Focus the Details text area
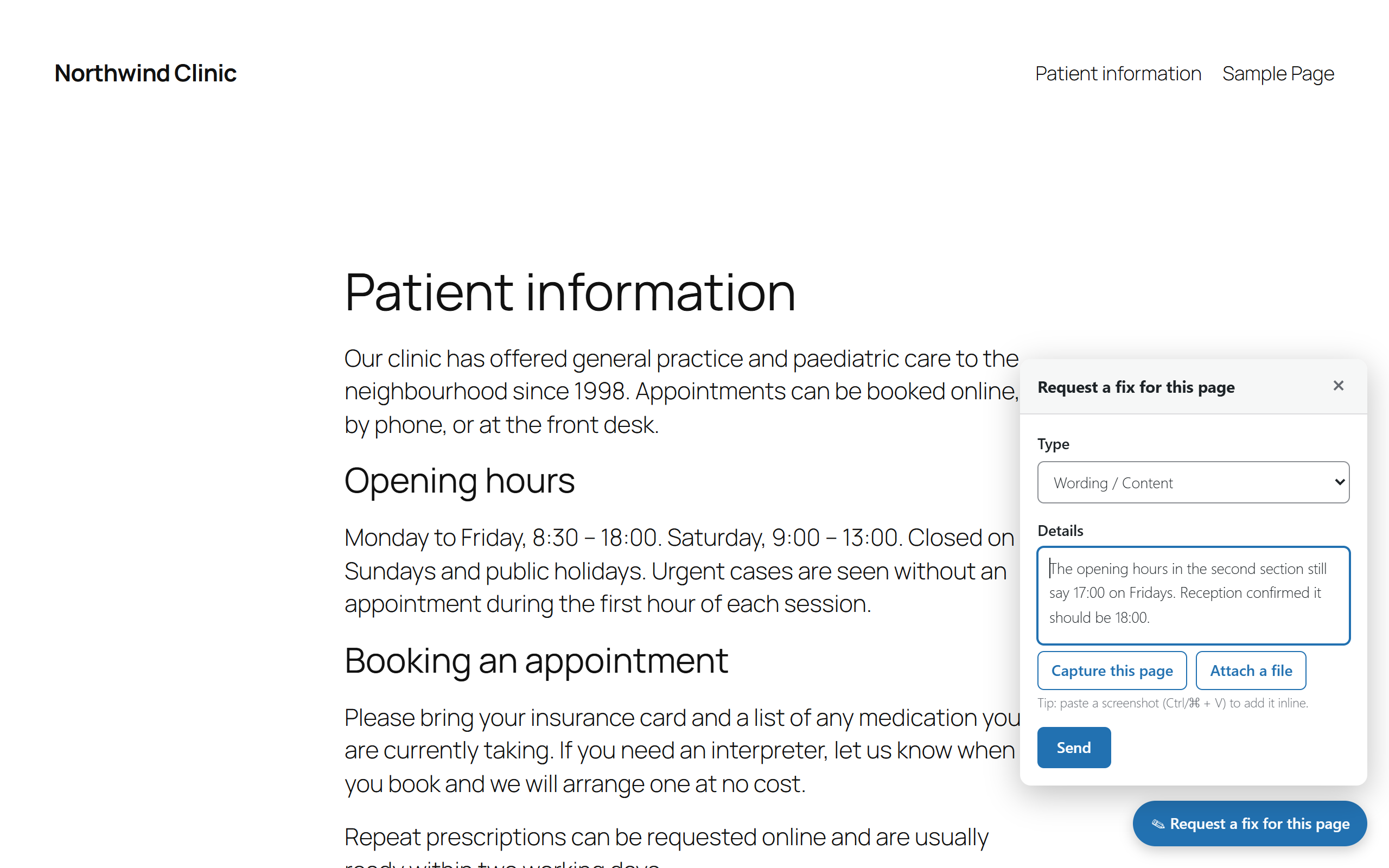 (1193, 595)
